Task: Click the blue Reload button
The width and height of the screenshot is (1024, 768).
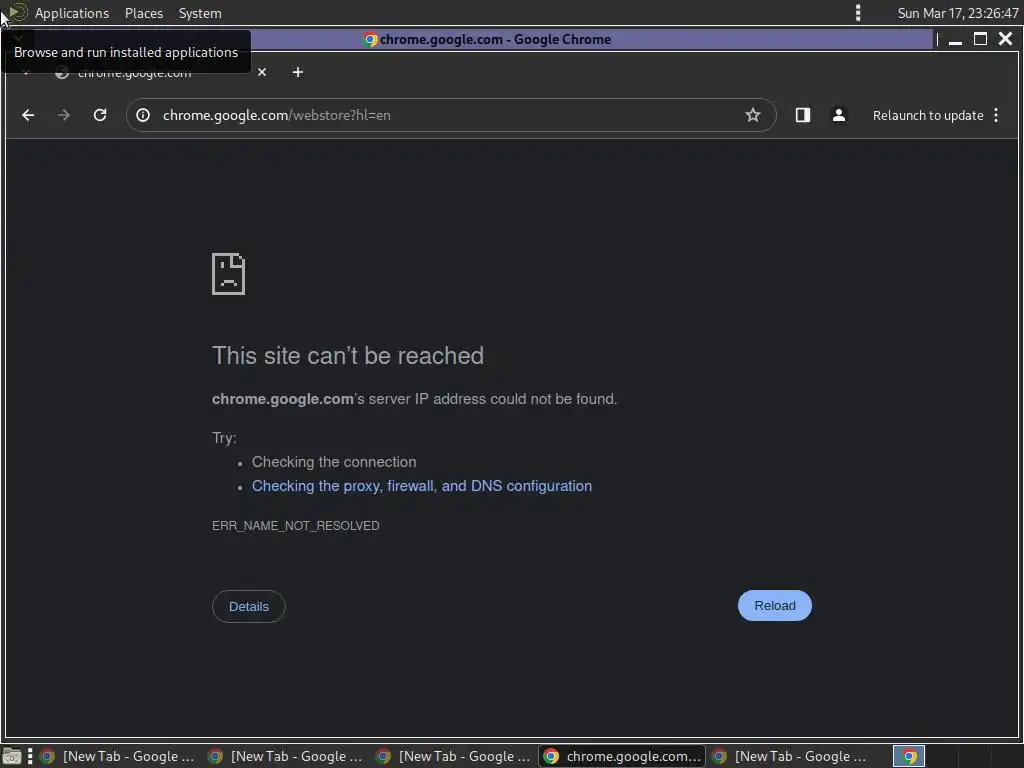Action: (775, 605)
